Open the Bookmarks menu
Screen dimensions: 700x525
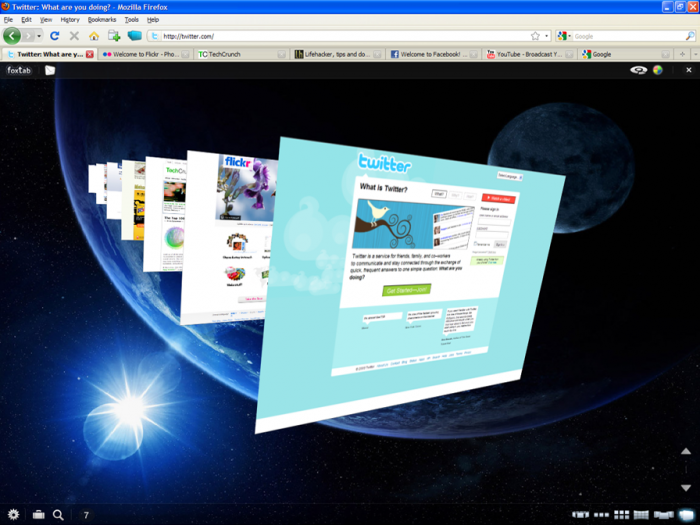pyautogui.click(x=101, y=19)
